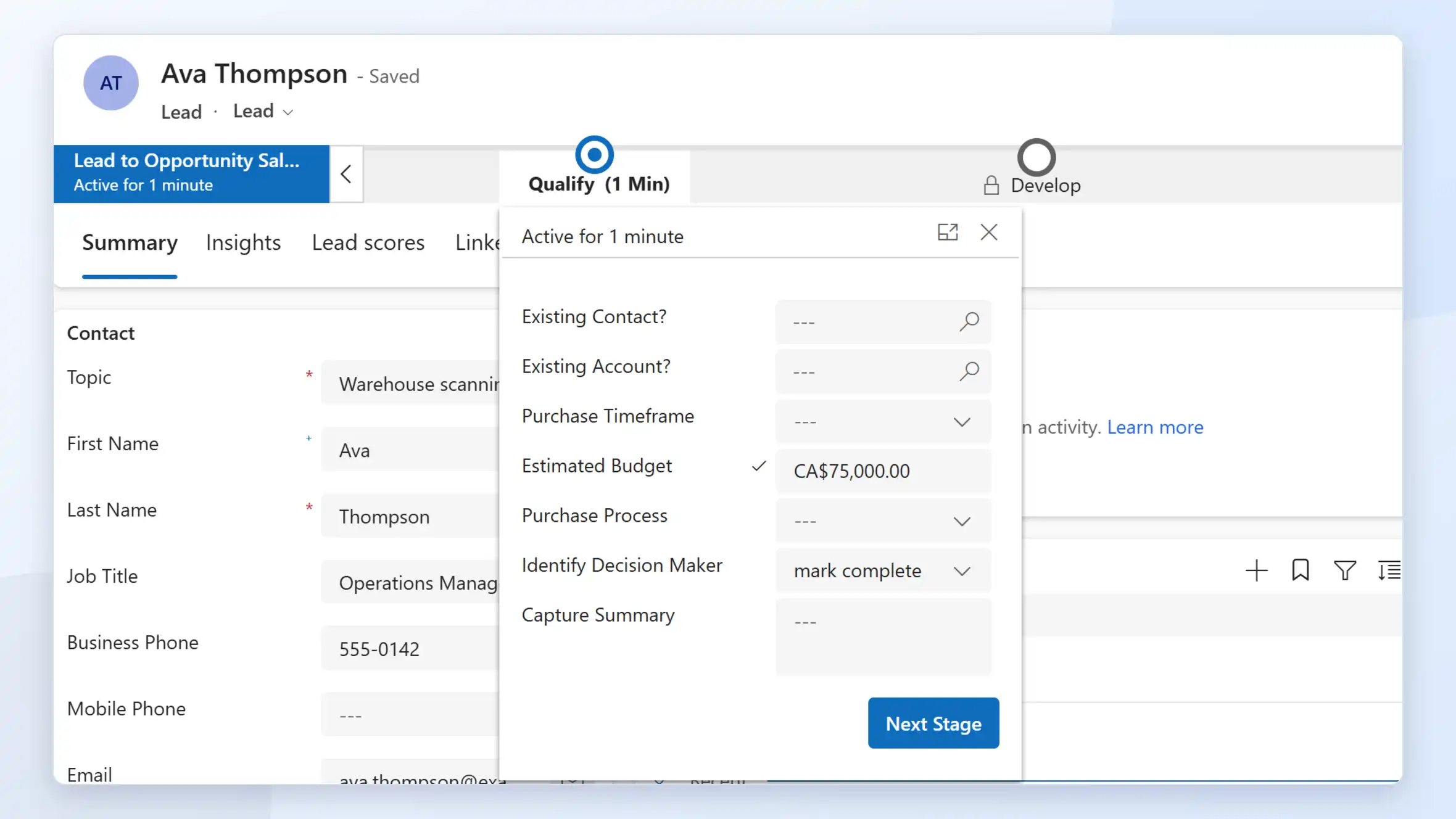This screenshot has width=1456, height=819.
Task: Edit the Estimated Budget field
Action: click(883, 471)
